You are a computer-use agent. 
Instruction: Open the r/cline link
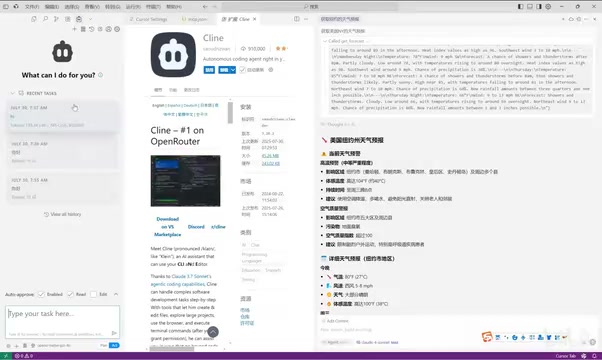tap(218, 227)
